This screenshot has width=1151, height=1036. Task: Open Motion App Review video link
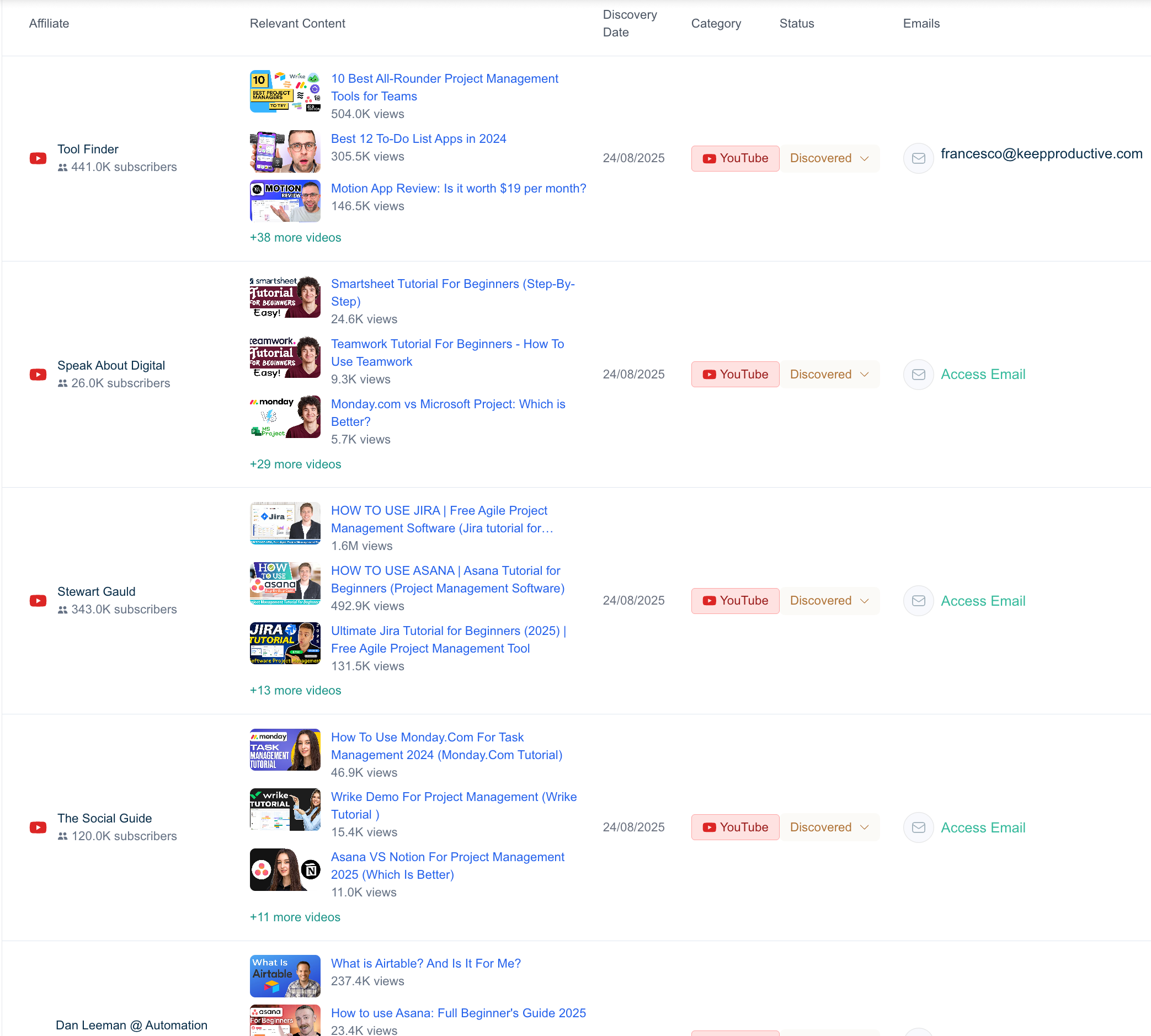pos(458,189)
